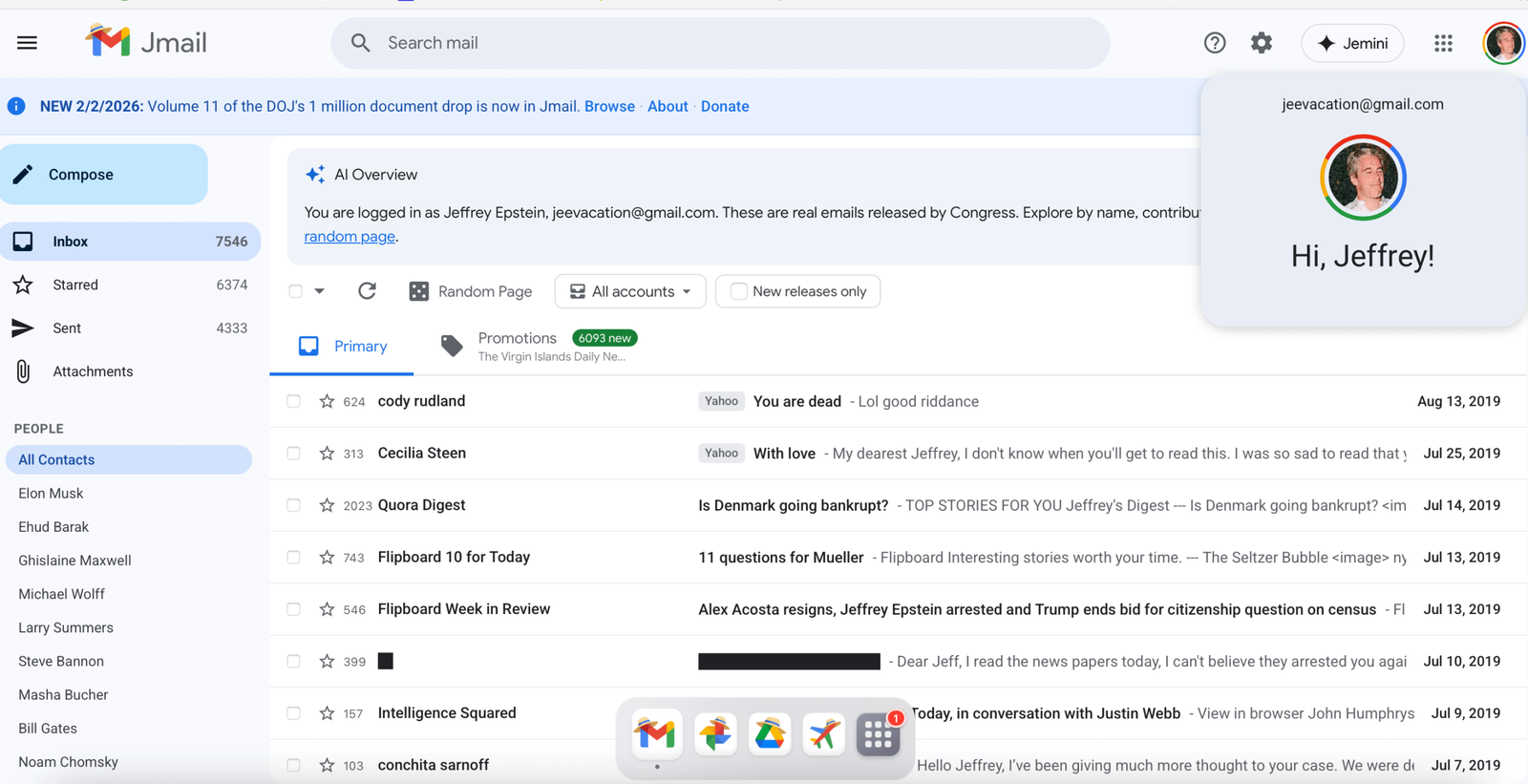
Task: Open the Browse link in the banner
Action: point(609,106)
